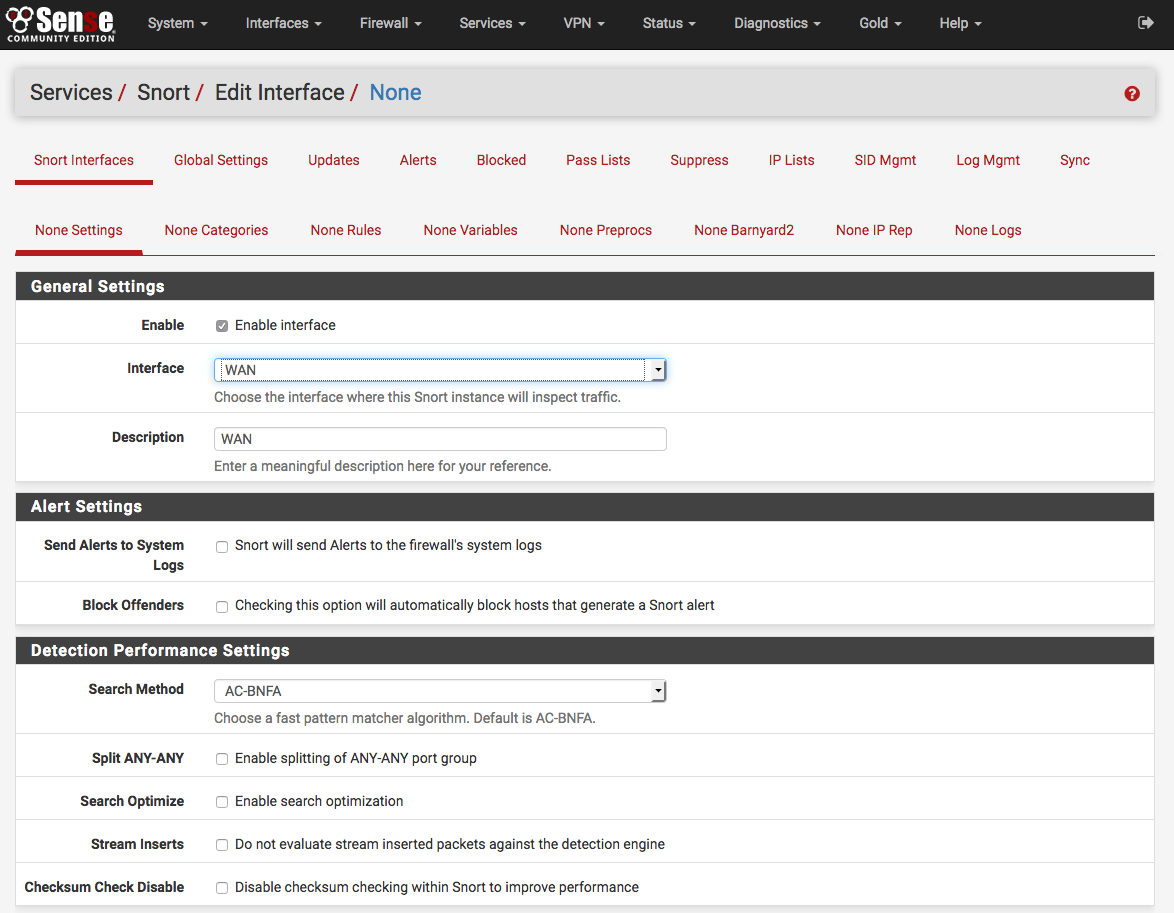Screen dimensions: 1174x913
Task: Toggle the Enable interface checkbox
Action: (x=222, y=326)
